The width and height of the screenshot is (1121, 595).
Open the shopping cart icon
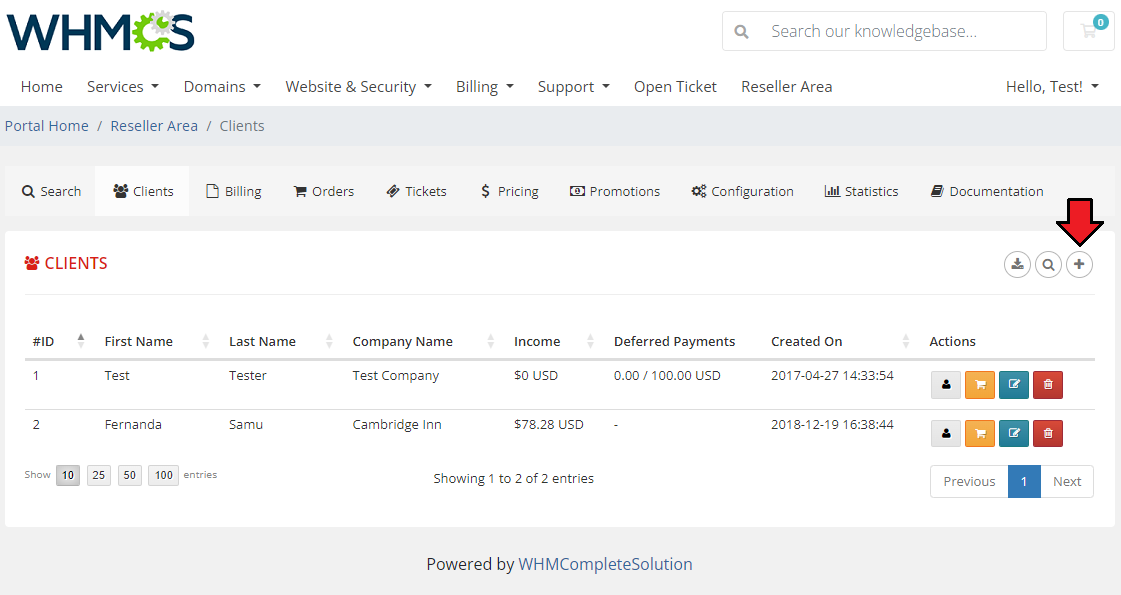tap(1089, 31)
